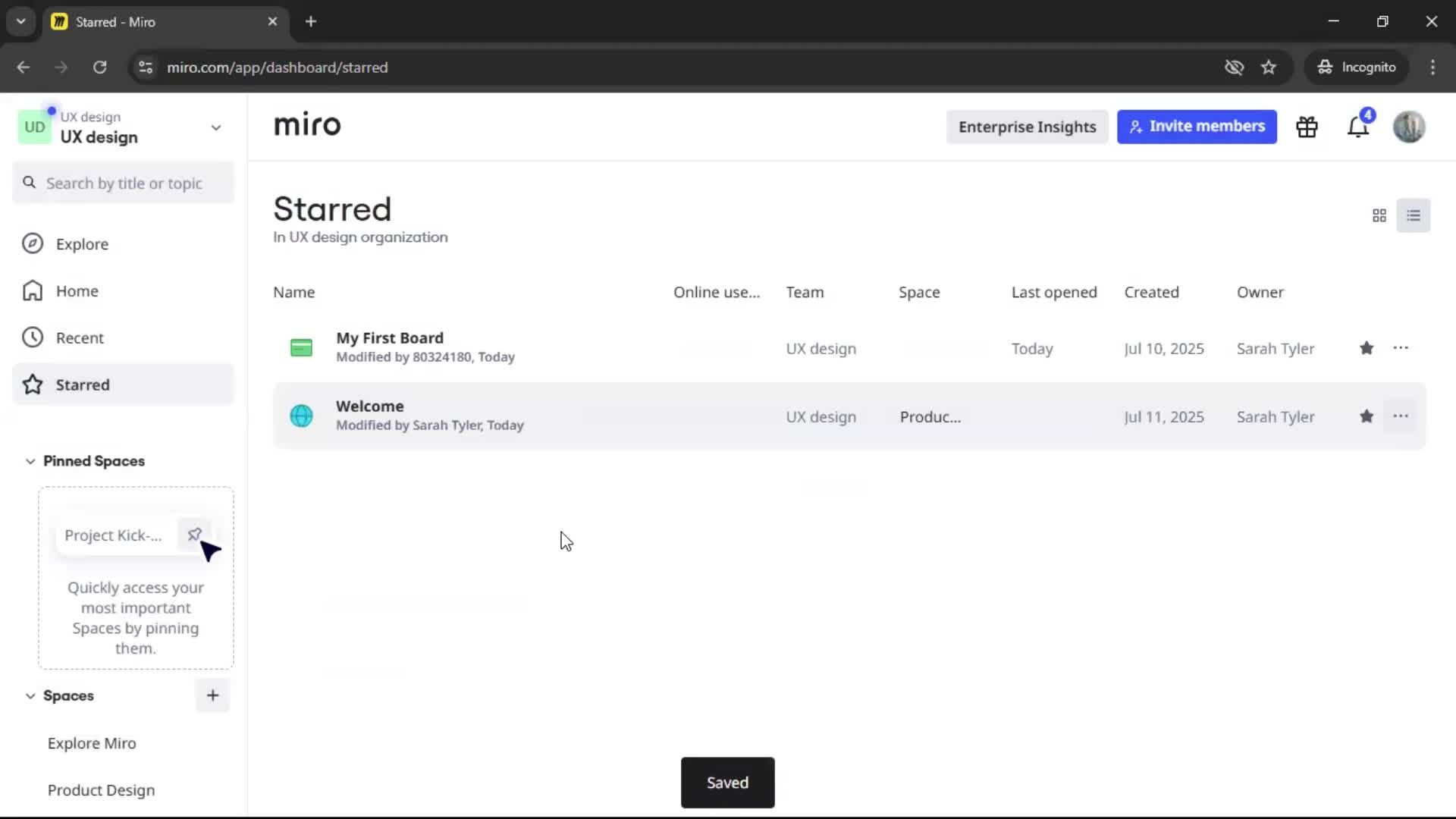1456x819 pixels.
Task: Go to Home in sidebar
Action: [124, 291]
